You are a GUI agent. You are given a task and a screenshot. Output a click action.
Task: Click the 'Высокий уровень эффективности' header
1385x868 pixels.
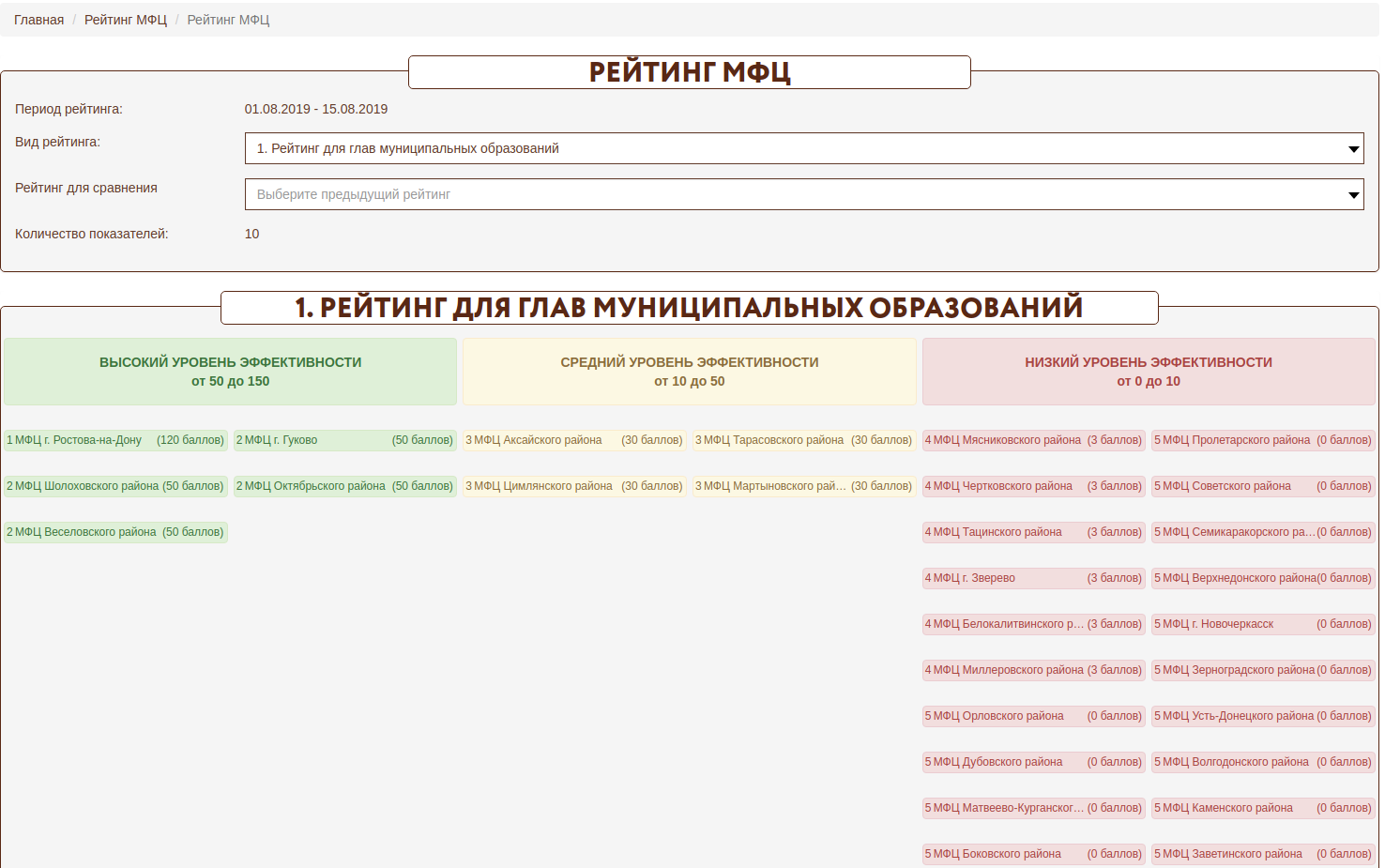click(230, 372)
